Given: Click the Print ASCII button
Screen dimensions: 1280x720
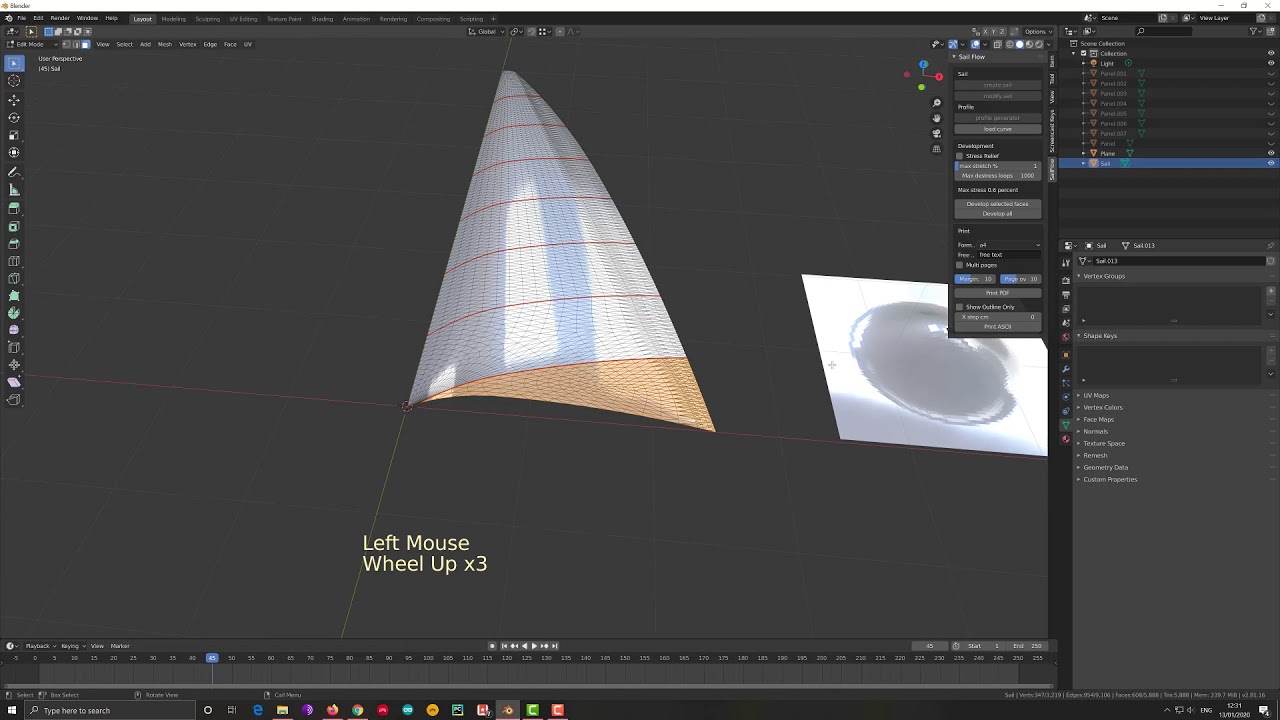Looking at the screenshot, I should 998,326.
